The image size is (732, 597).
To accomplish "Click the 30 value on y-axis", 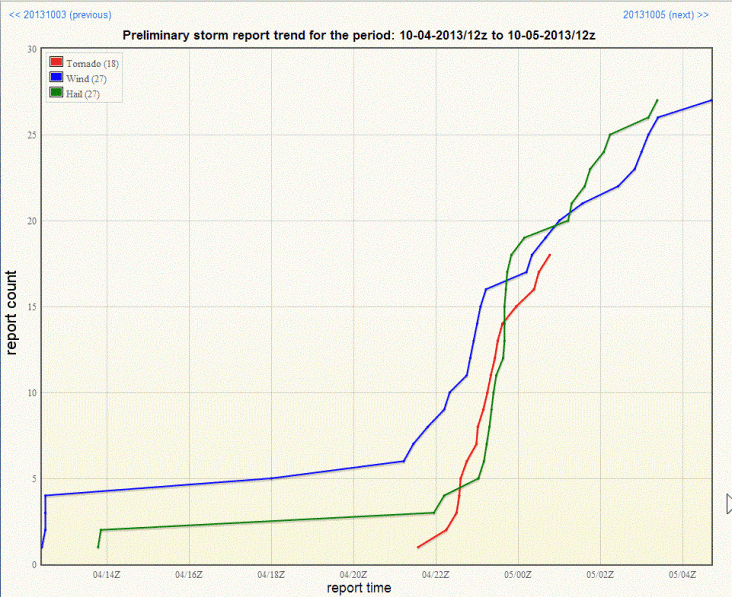I will pos(32,49).
